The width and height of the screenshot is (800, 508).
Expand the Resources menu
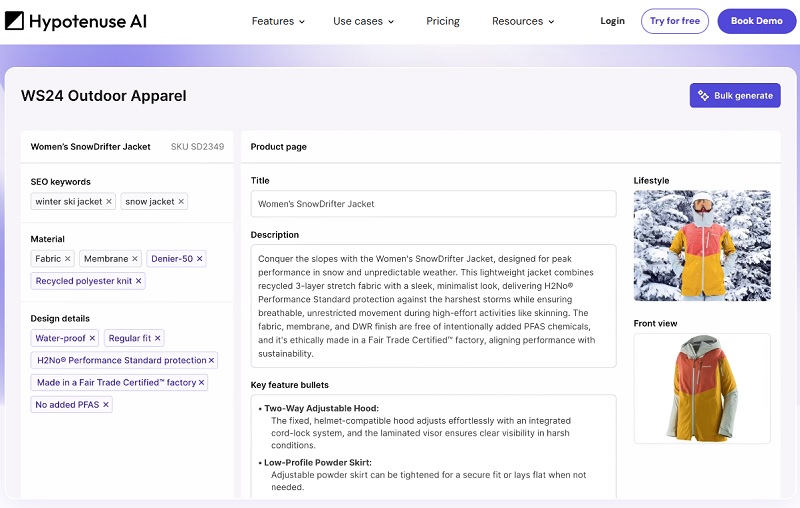(x=523, y=21)
